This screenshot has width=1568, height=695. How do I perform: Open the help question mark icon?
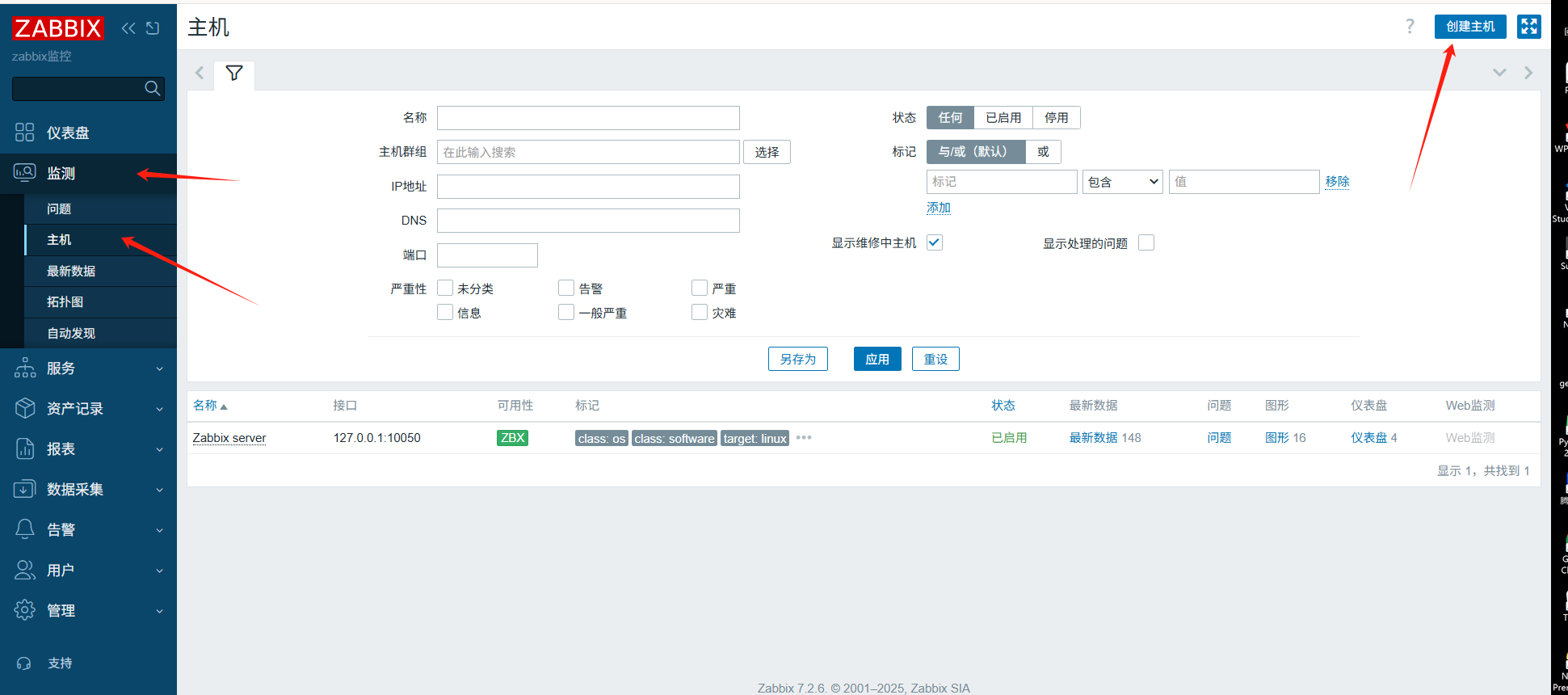point(1410,27)
